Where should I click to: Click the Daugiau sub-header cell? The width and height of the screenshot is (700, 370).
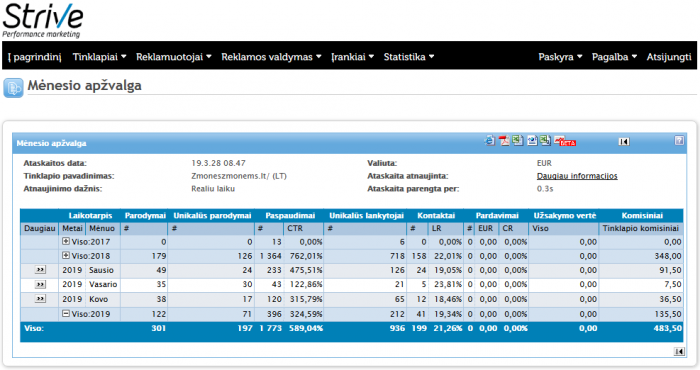[39, 229]
